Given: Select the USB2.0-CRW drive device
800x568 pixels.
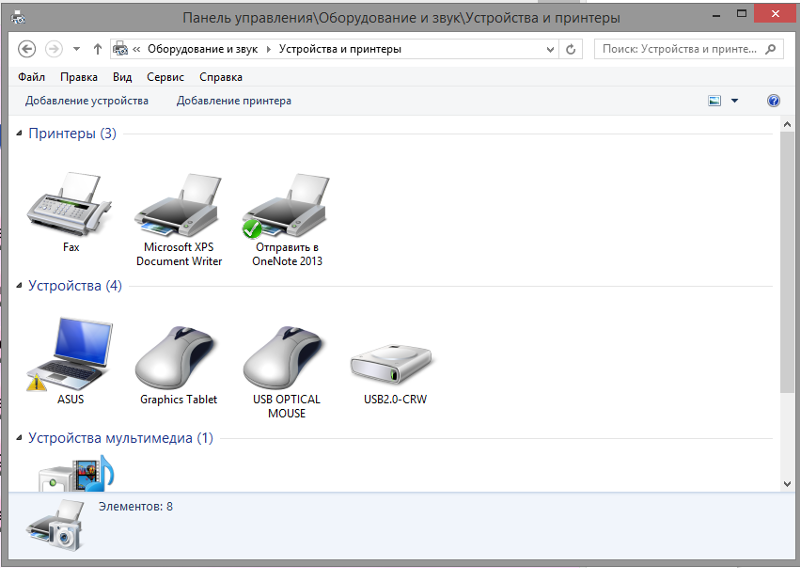Looking at the screenshot, I should click(391, 363).
